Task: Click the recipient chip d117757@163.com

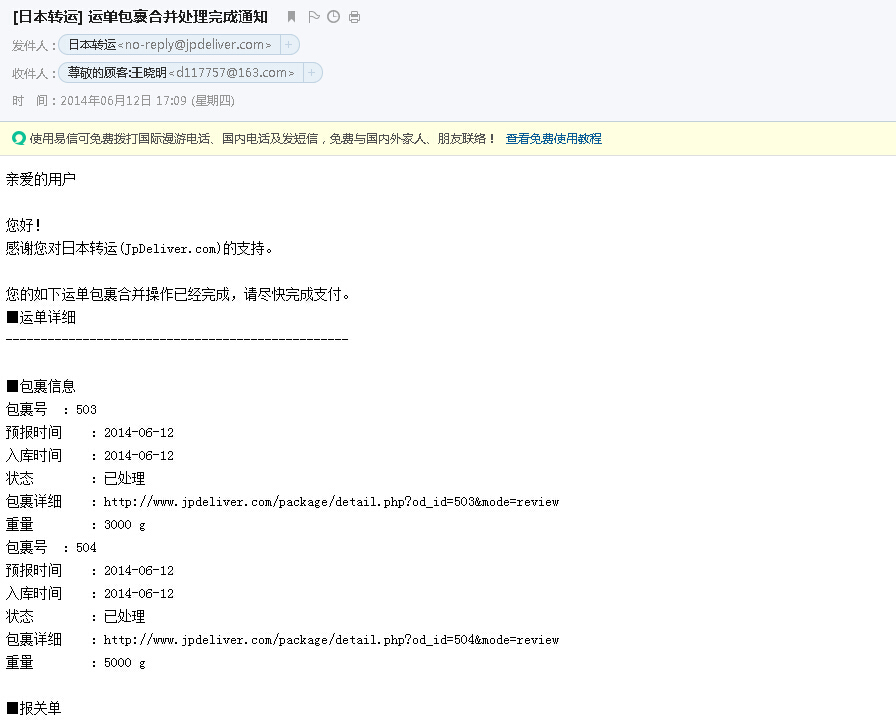Action: [181, 73]
